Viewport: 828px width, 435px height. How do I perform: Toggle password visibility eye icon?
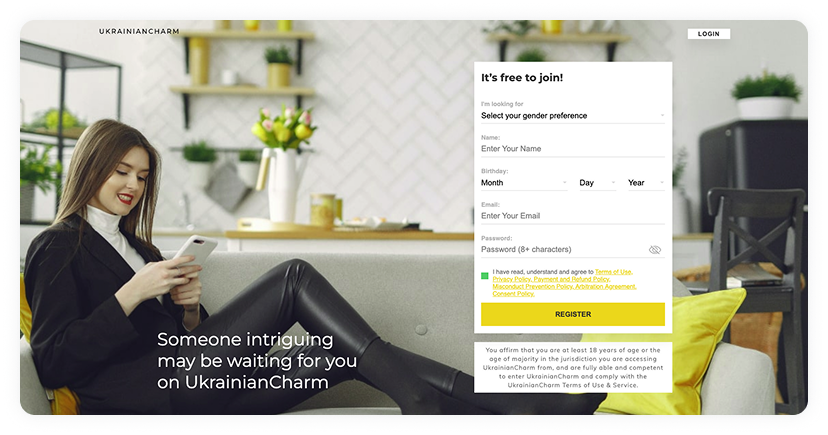coord(654,250)
